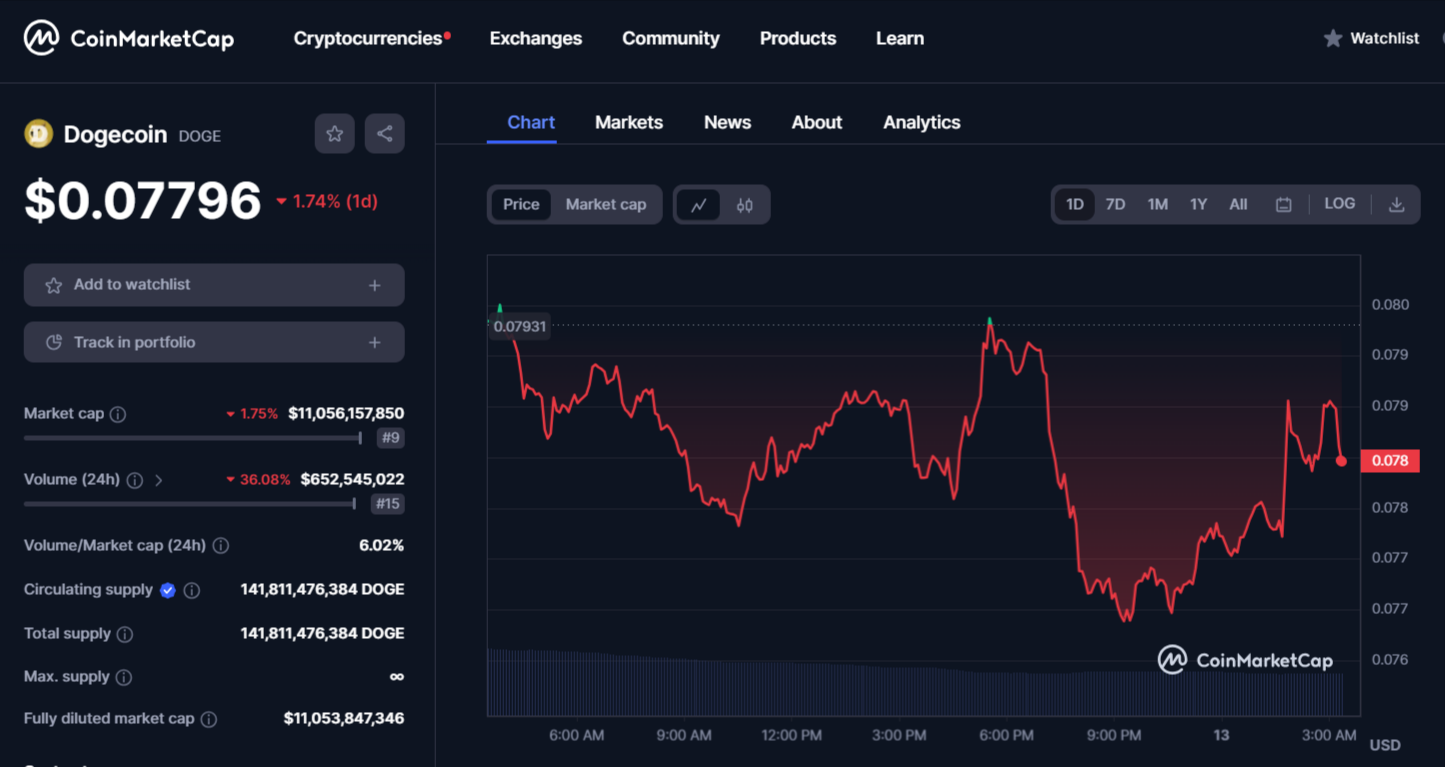Switch to line chart view icon
Viewport: 1445px width, 767px height.
[699, 205]
